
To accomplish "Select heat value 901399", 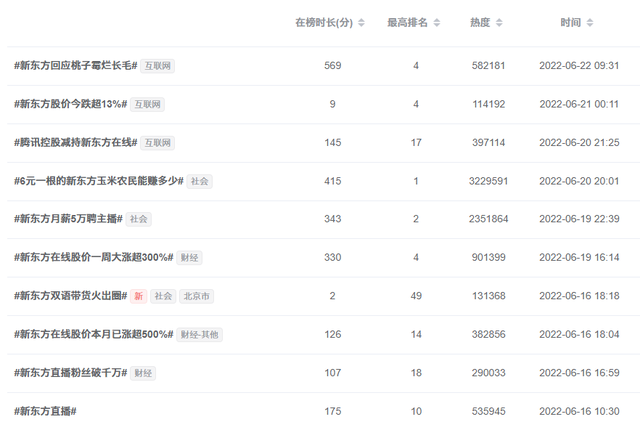I will [x=489, y=257].
